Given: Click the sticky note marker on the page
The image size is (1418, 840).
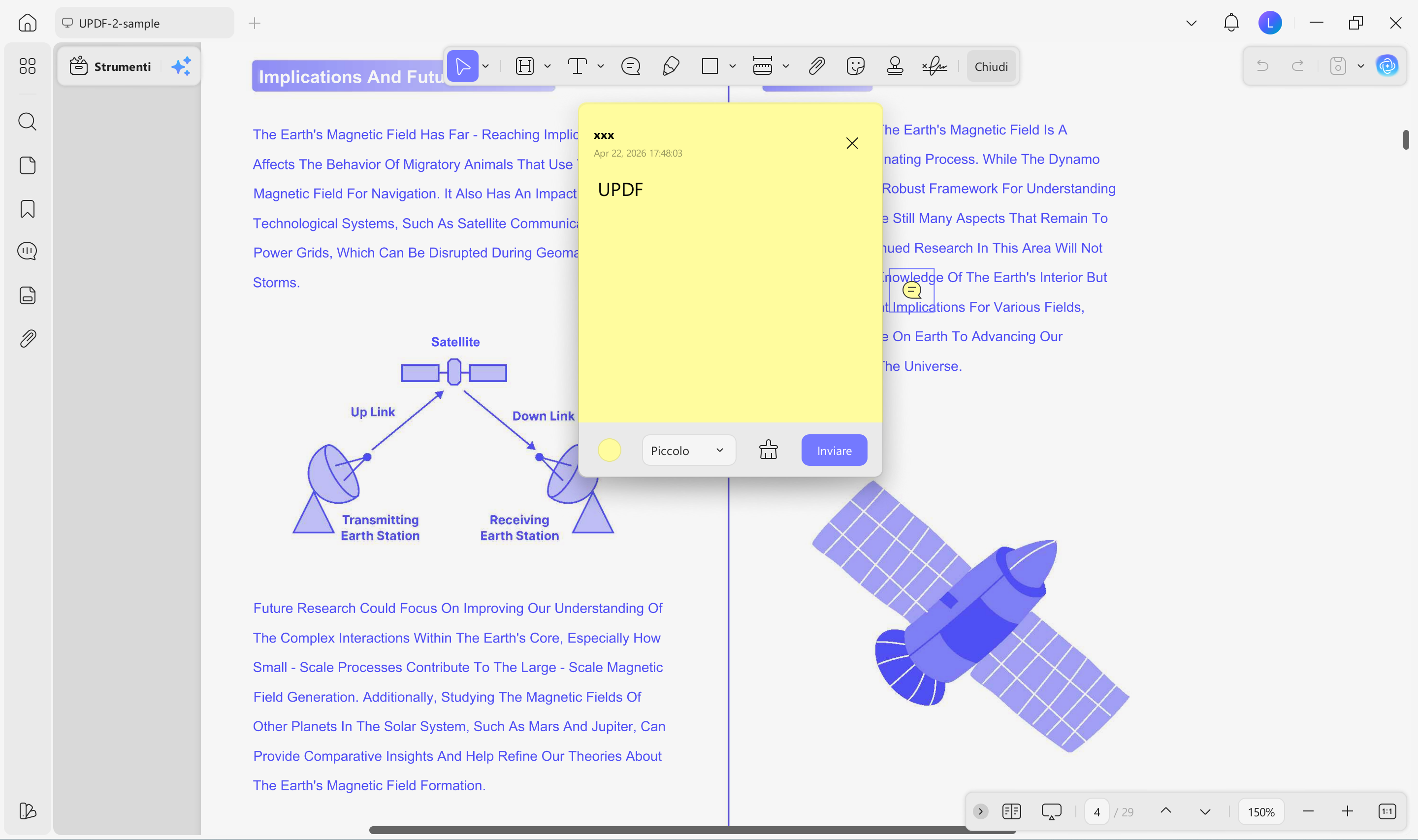Looking at the screenshot, I should coord(911,291).
